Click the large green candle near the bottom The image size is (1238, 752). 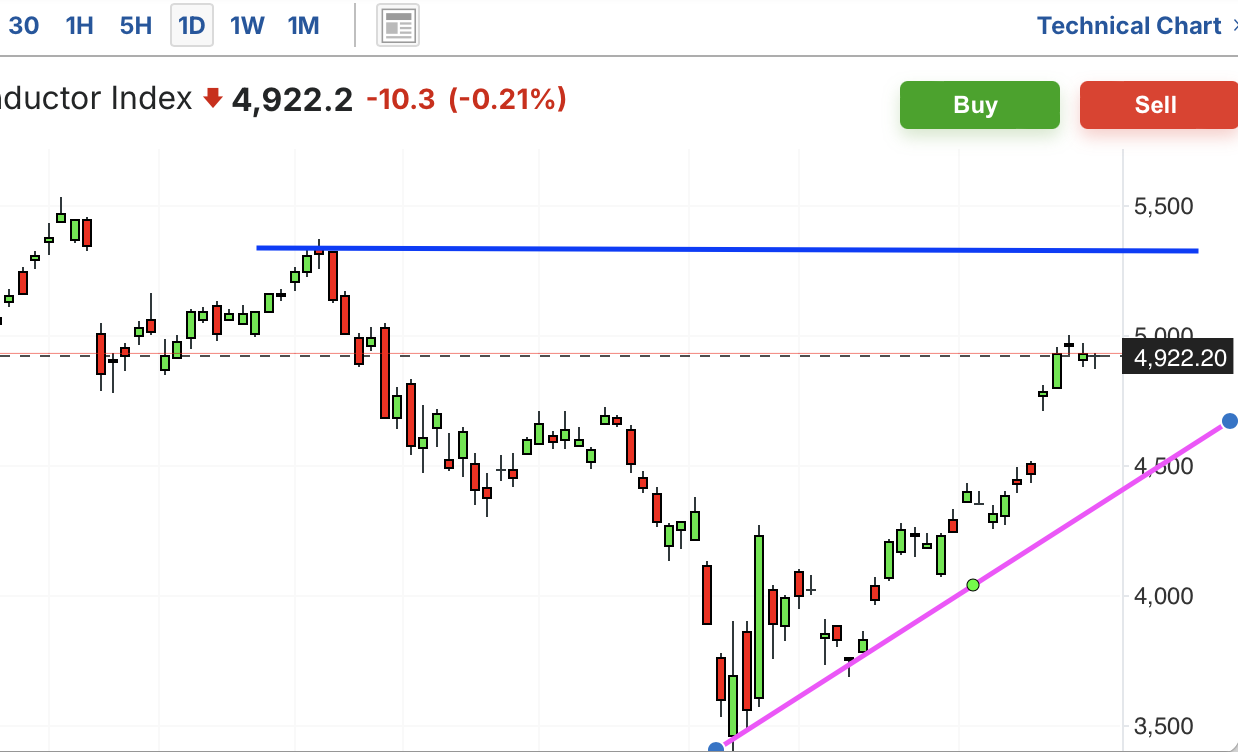coord(759,617)
